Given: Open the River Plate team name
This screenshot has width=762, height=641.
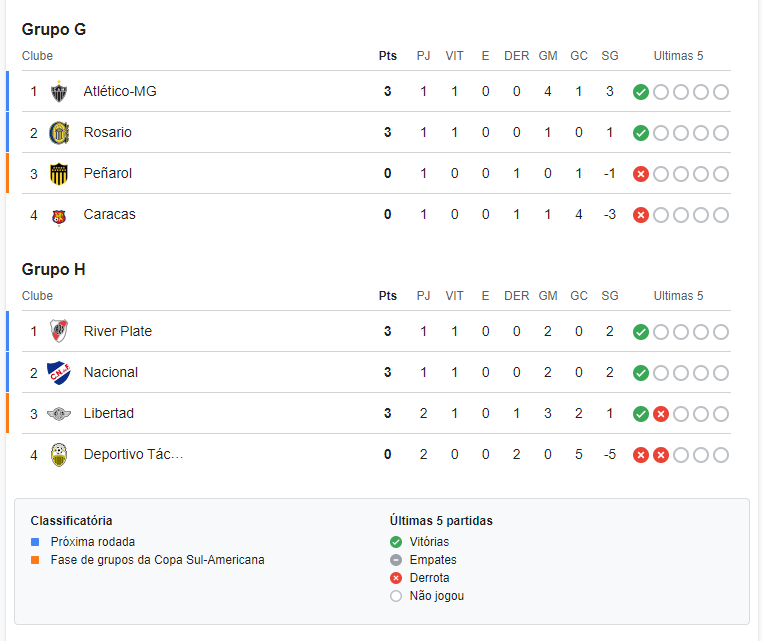Looking at the screenshot, I should 118,331.
